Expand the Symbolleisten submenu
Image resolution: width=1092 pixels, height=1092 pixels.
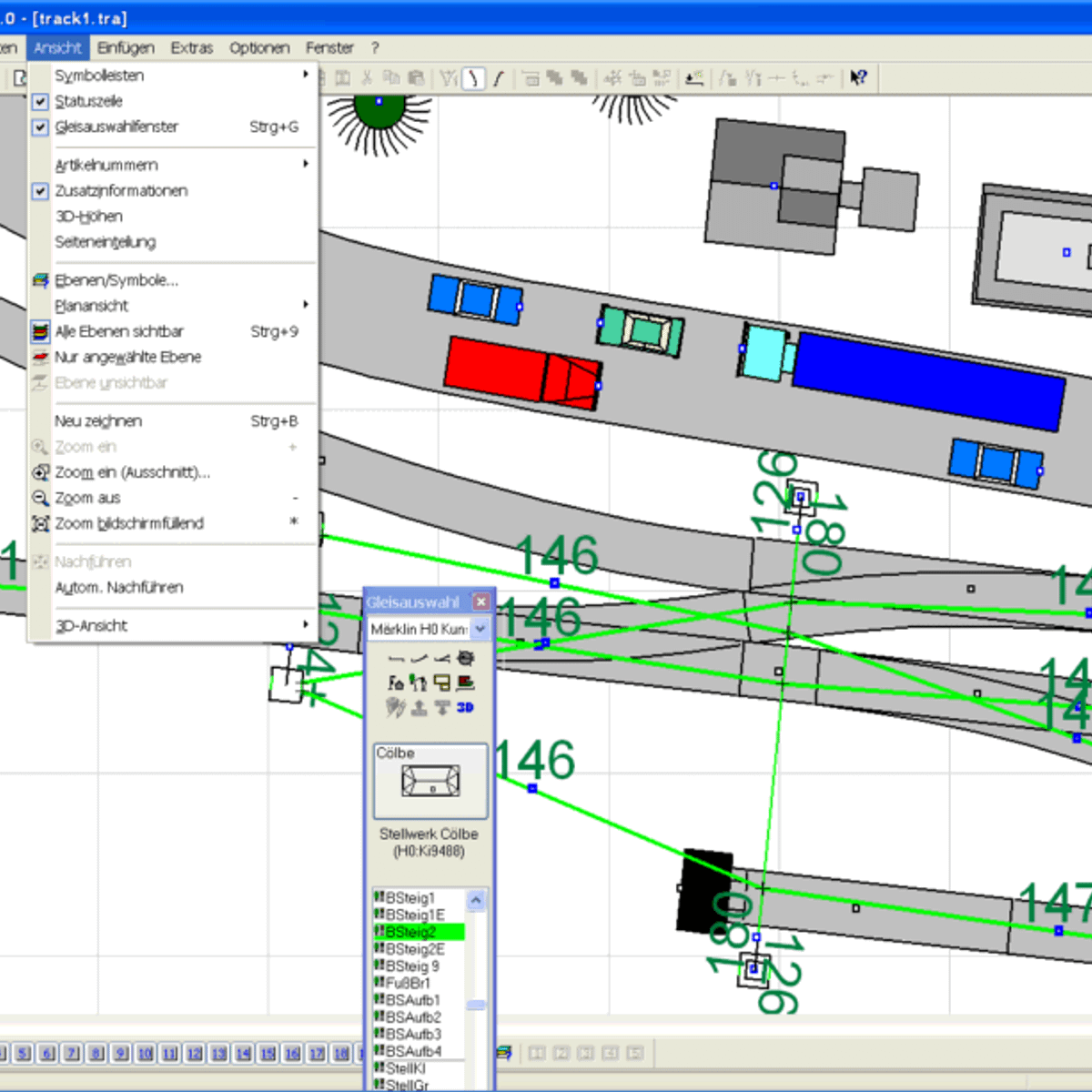[173, 75]
